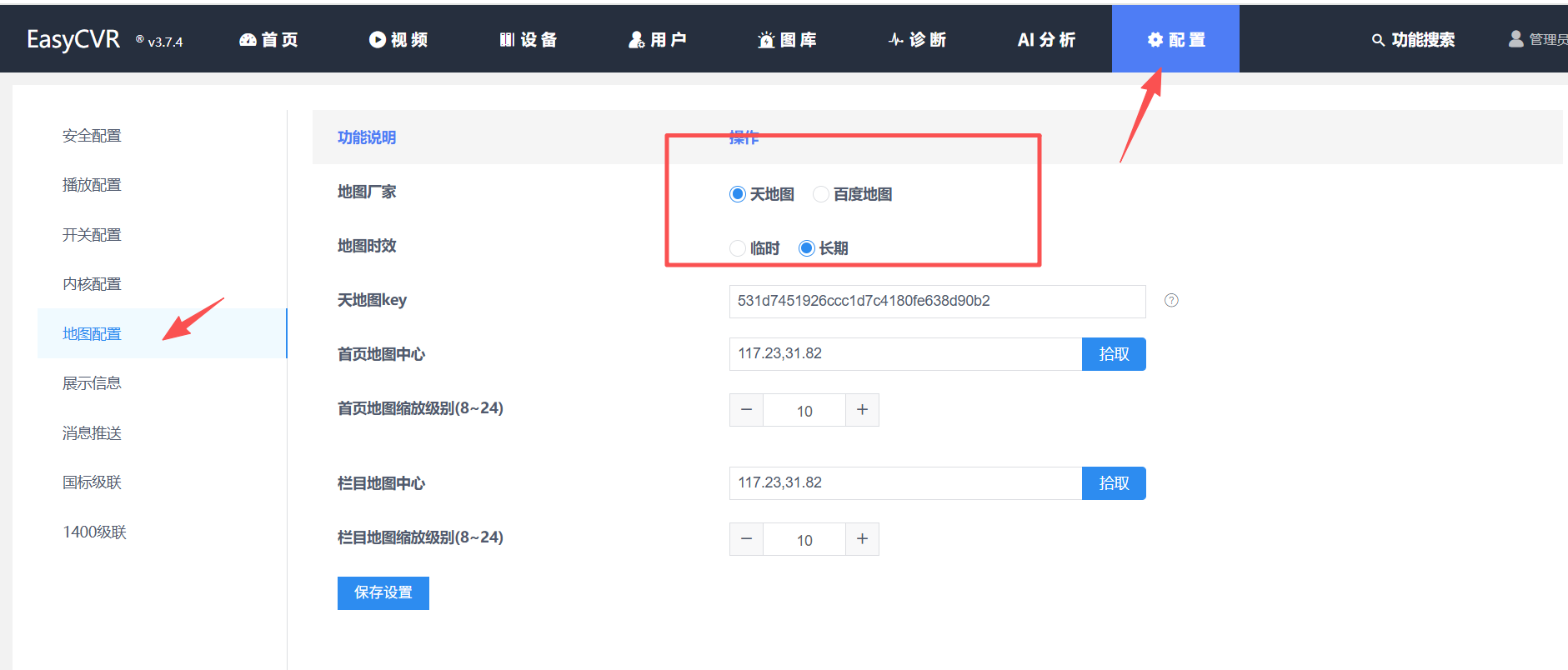Viewport: 1568px width, 670px height.
Task: Open 消息推送 in the sidebar
Action: (92, 433)
